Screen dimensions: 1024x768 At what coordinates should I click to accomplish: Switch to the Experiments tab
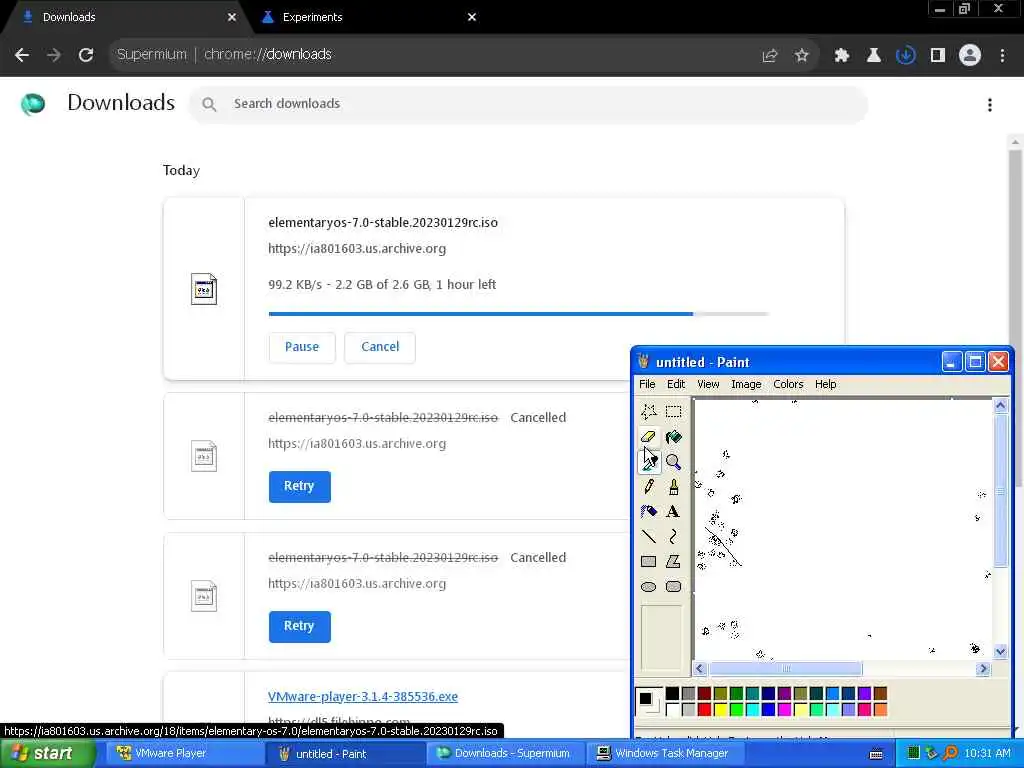359,17
